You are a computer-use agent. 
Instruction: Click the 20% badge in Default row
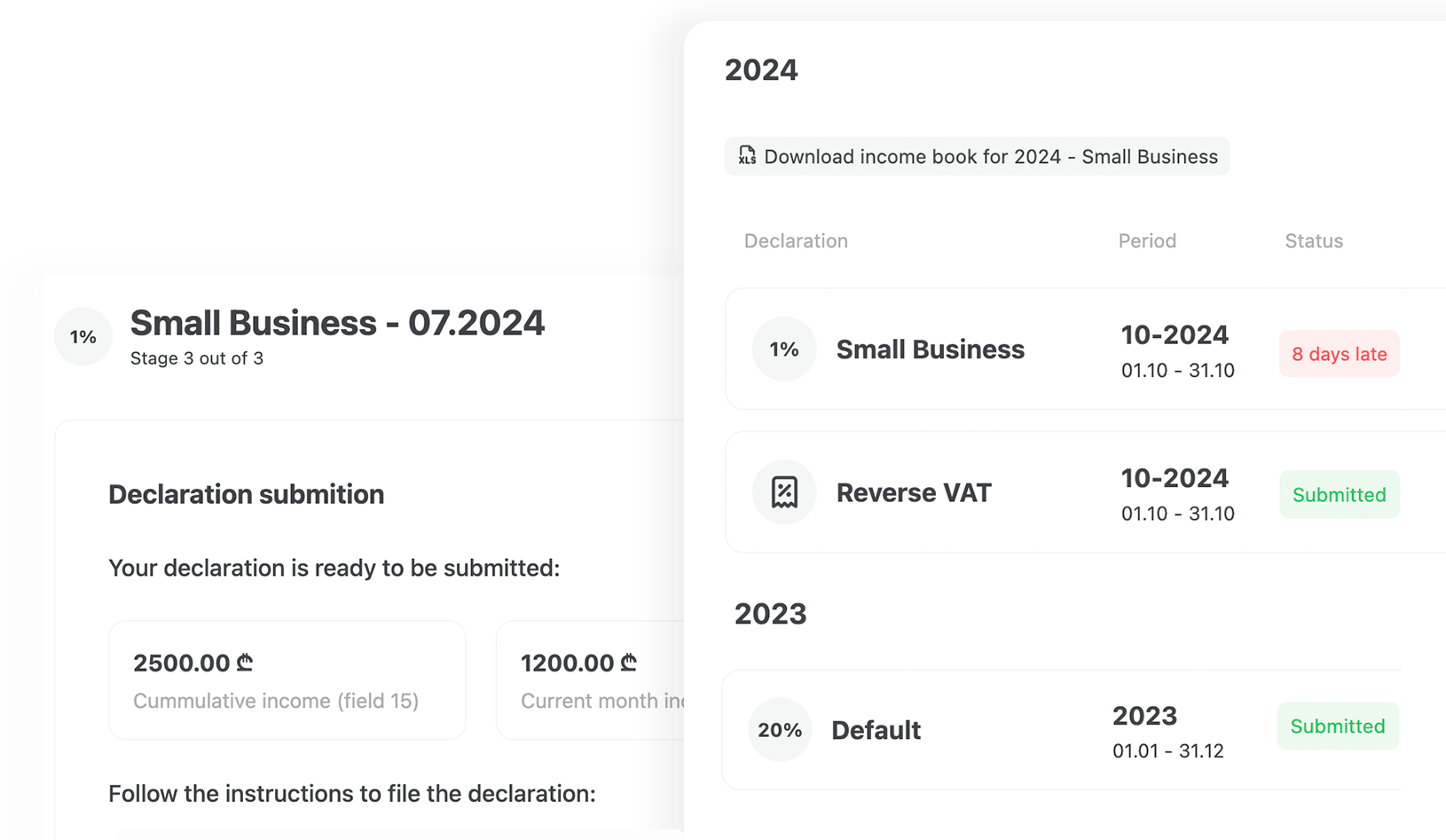point(780,730)
